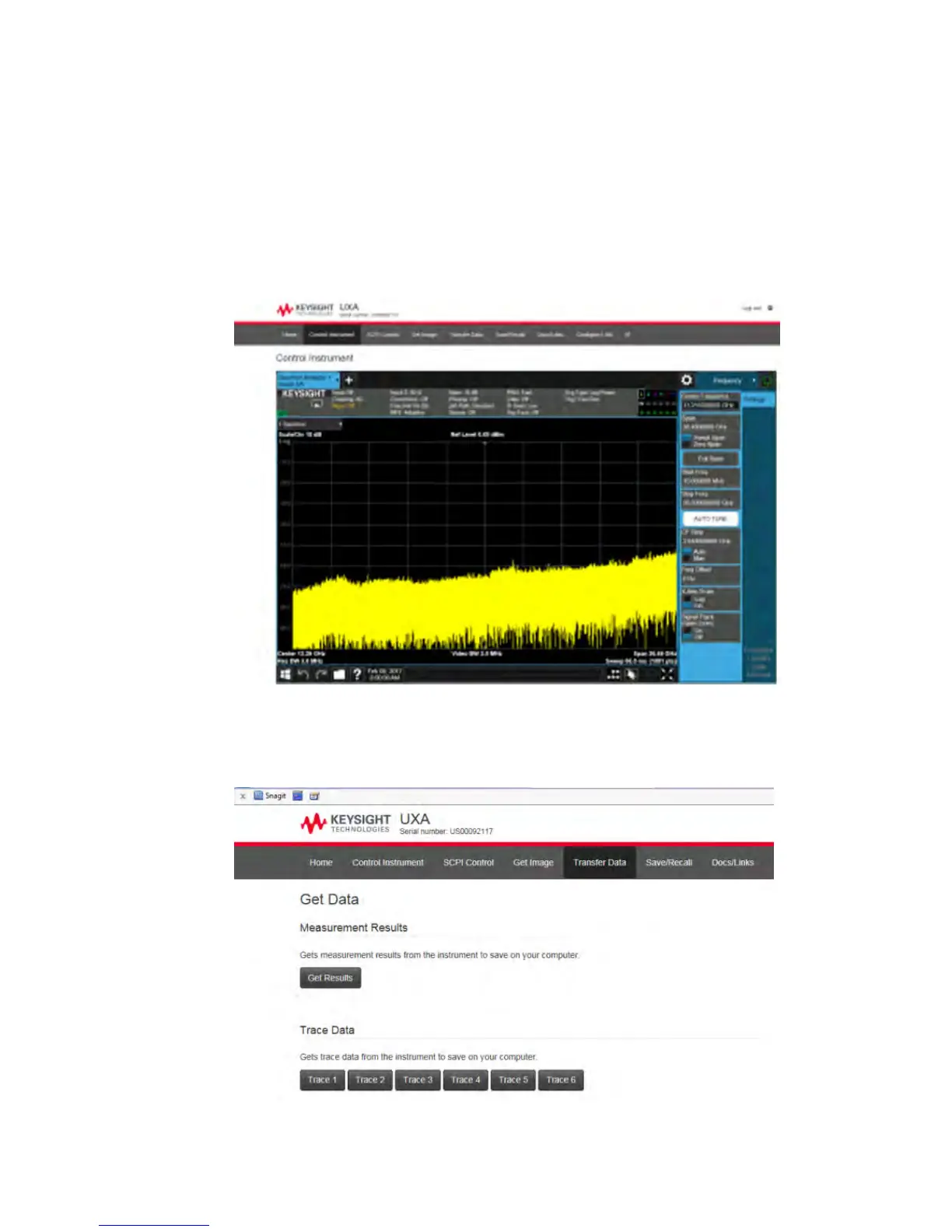Viewport: 952px width, 1232px height.
Task: Redo action in instrument toolbar
Action: point(320,674)
